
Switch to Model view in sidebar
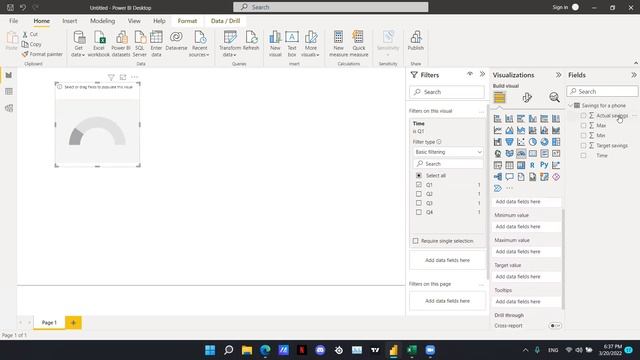[x=9, y=108]
